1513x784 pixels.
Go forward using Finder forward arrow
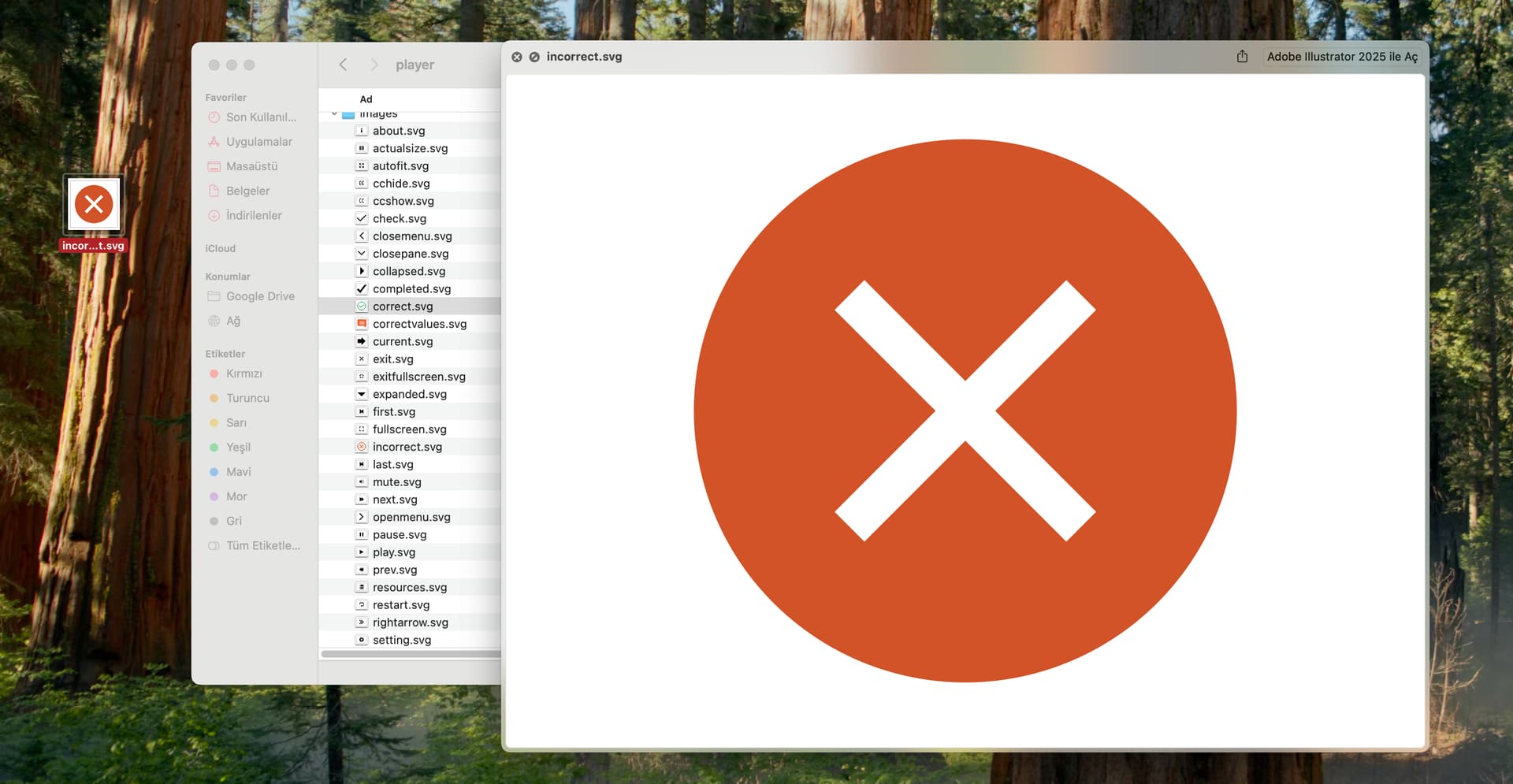coord(374,65)
